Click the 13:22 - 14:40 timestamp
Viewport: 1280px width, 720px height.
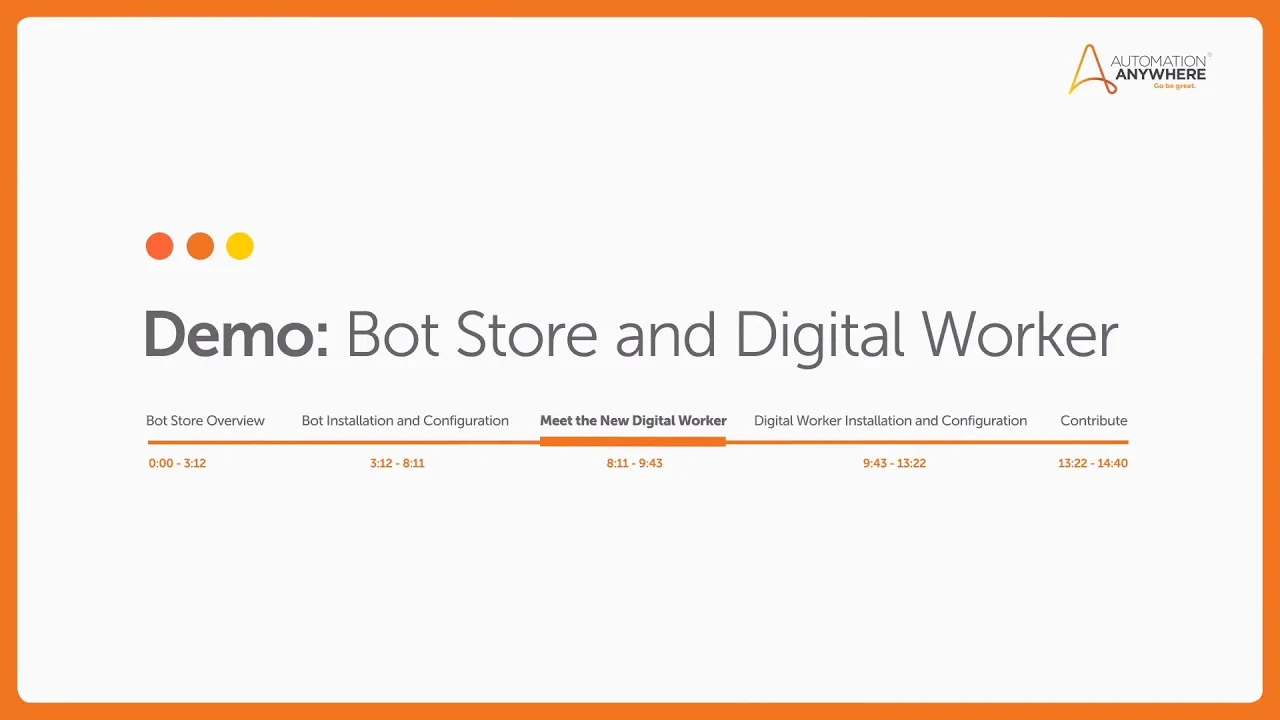click(x=1093, y=463)
